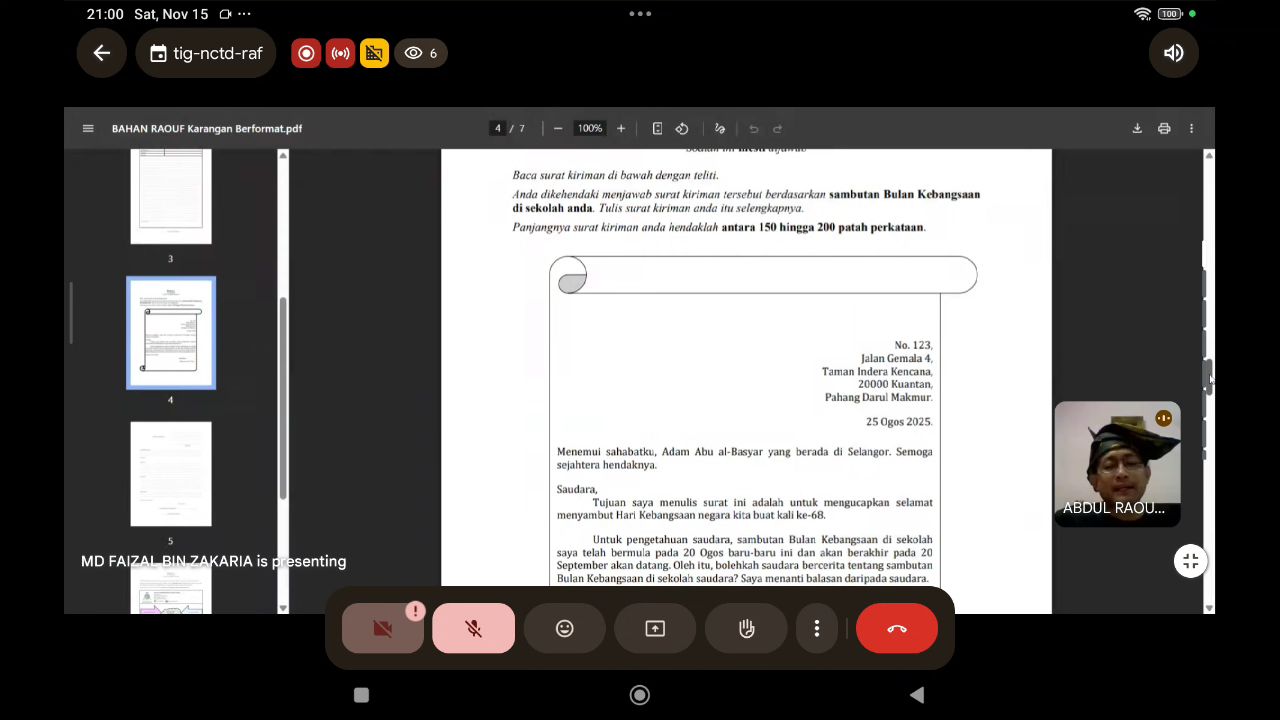Image resolution: width=1280 pixels, height=720 pixels.
Task: Exit fullscreen view of the presentation
Action: pos(1190,561)
